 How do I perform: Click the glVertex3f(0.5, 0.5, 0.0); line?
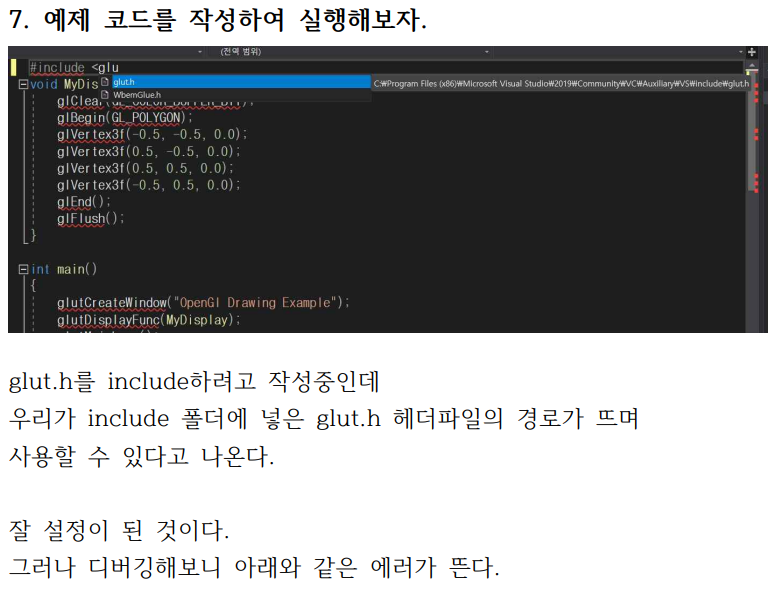point(145,168)
